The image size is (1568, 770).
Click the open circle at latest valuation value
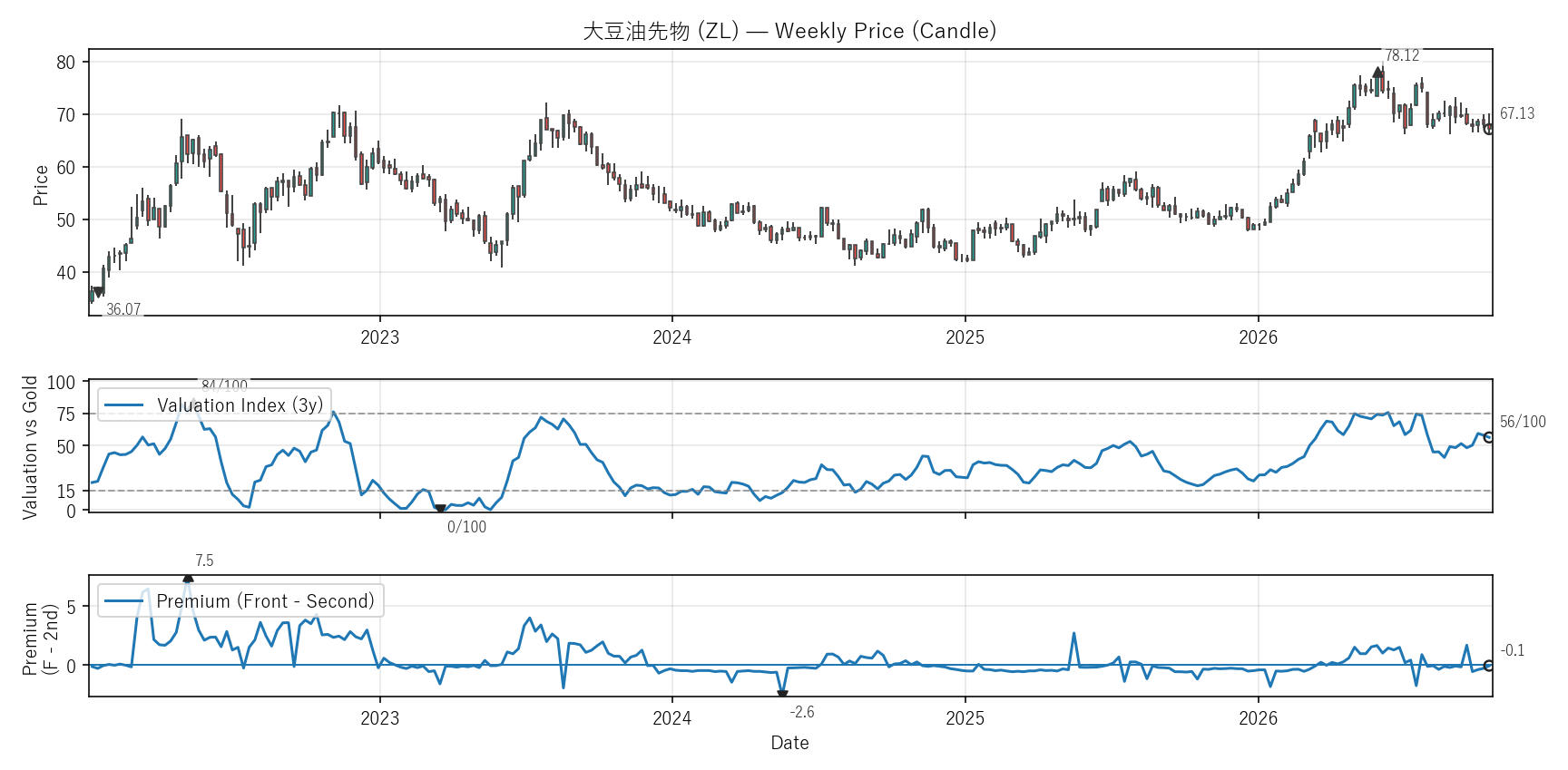click(1488, 437)
